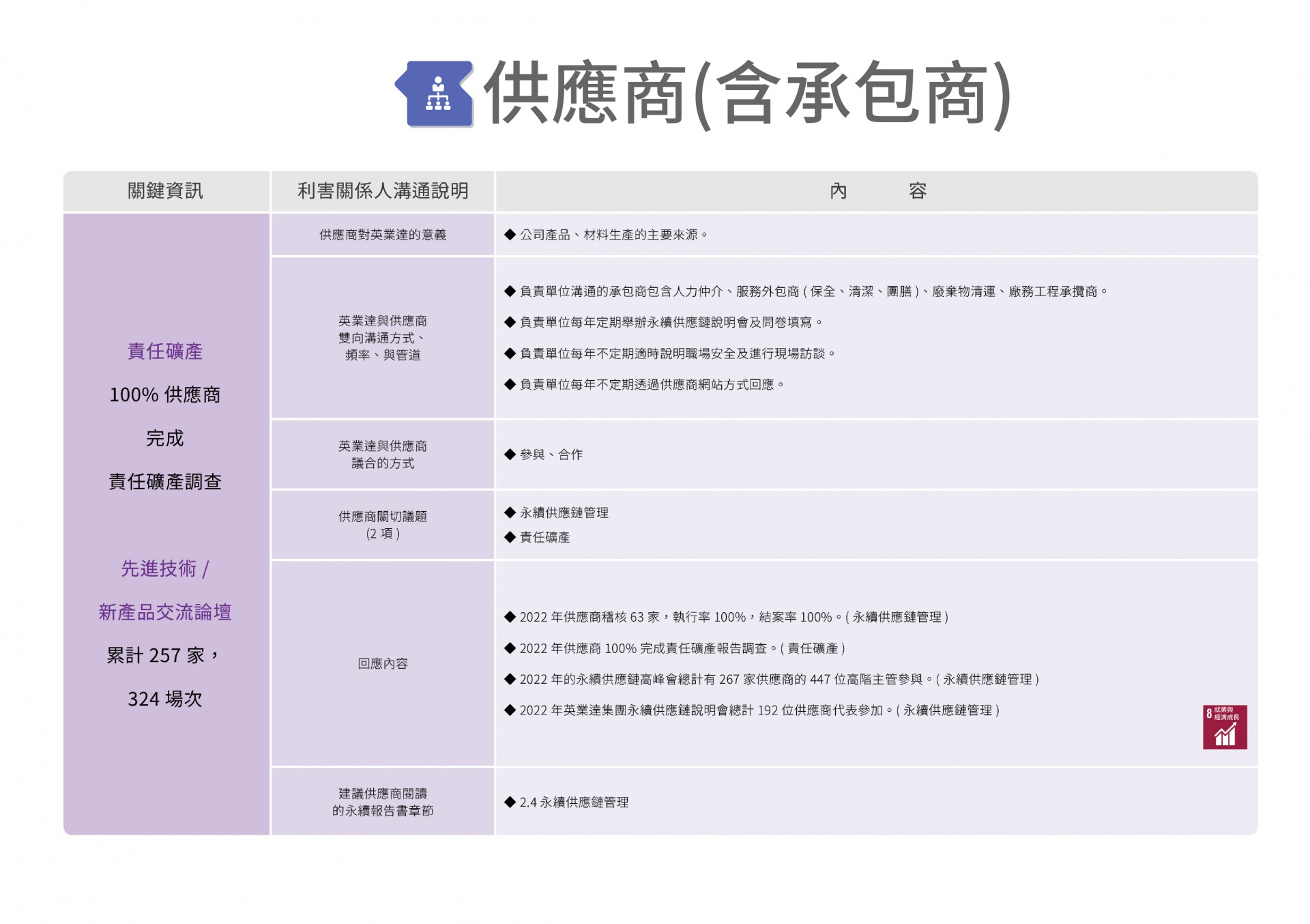The height and width of the screenshot is (924, 1310).
Task: Click the bullet about 承包商包含人力仲介
Action: 806,291
